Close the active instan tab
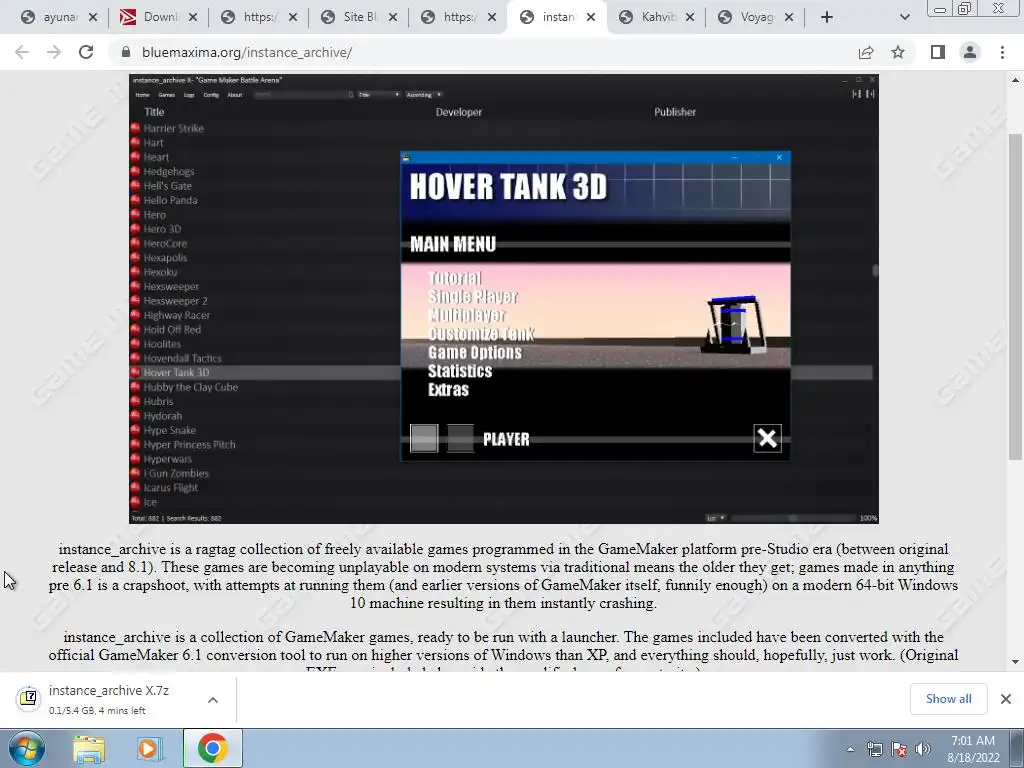This screenshot has height=768, width=1024. pos(590,18)
